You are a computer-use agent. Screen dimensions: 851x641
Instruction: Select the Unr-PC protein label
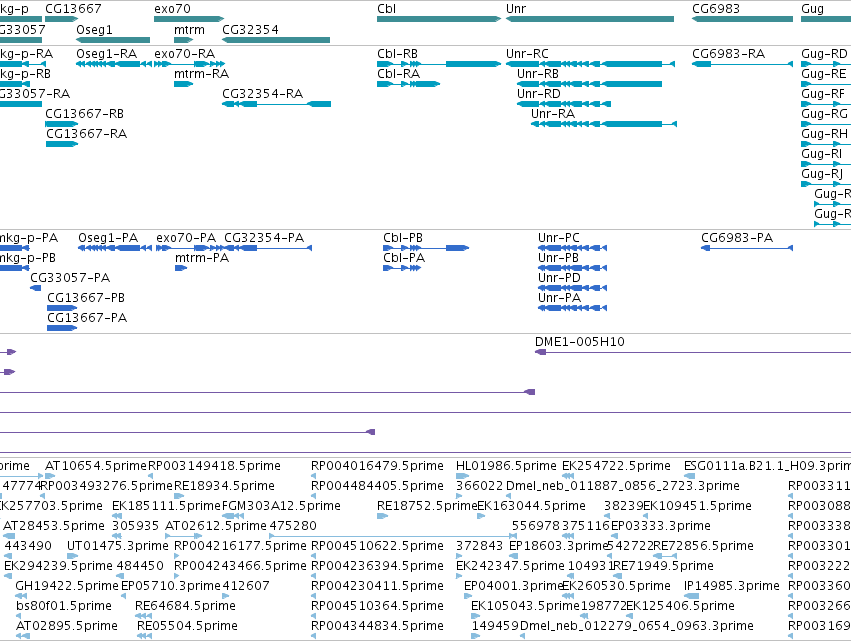point(558,238)
